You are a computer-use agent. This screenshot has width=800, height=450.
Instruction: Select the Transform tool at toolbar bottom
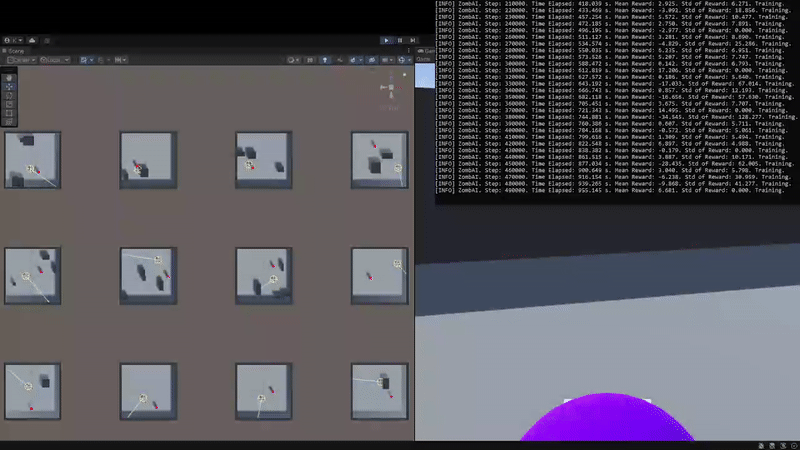[9, 121]
